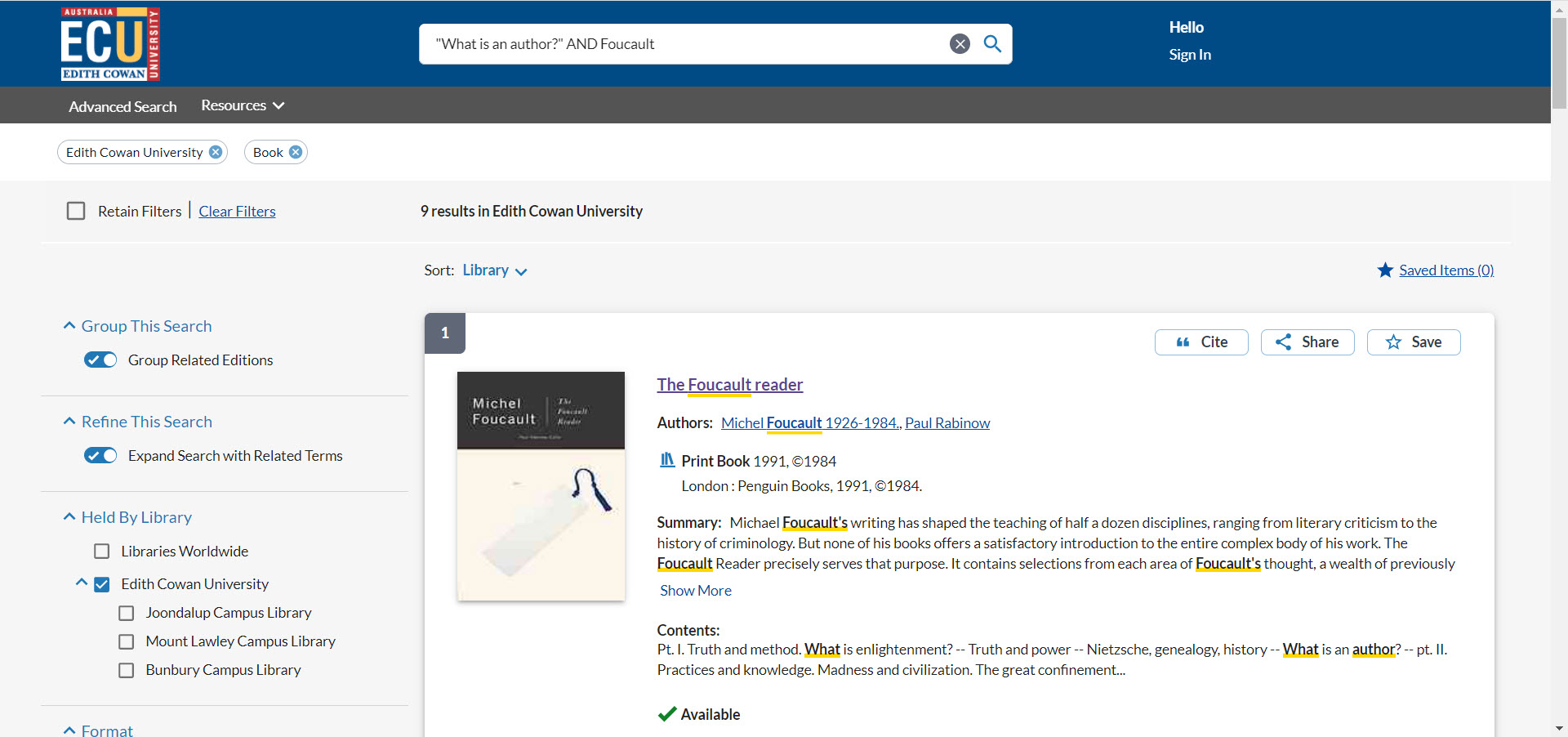Viewport: 1568px width, 737px height.
Task: Remove the Book format filter chip
Action: 296,152
